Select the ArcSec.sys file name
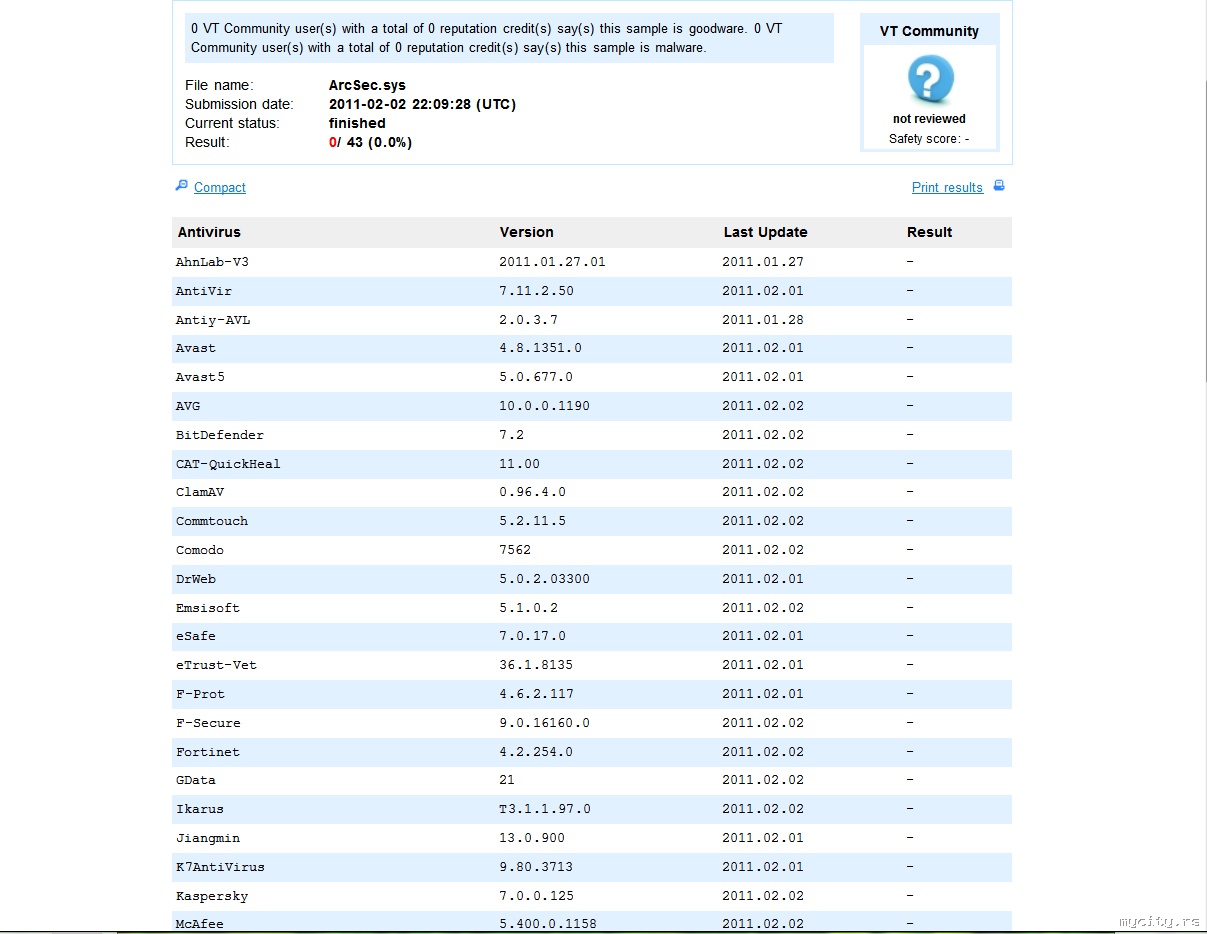Screen dimensions: 1207x934 point(367,85)
